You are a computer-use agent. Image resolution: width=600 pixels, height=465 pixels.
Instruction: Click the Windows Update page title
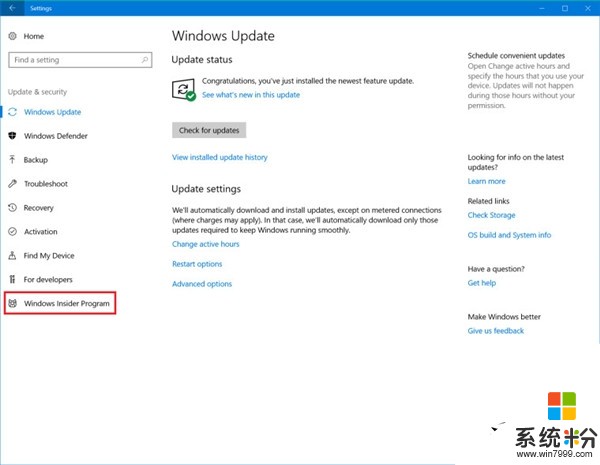(223, 36)
